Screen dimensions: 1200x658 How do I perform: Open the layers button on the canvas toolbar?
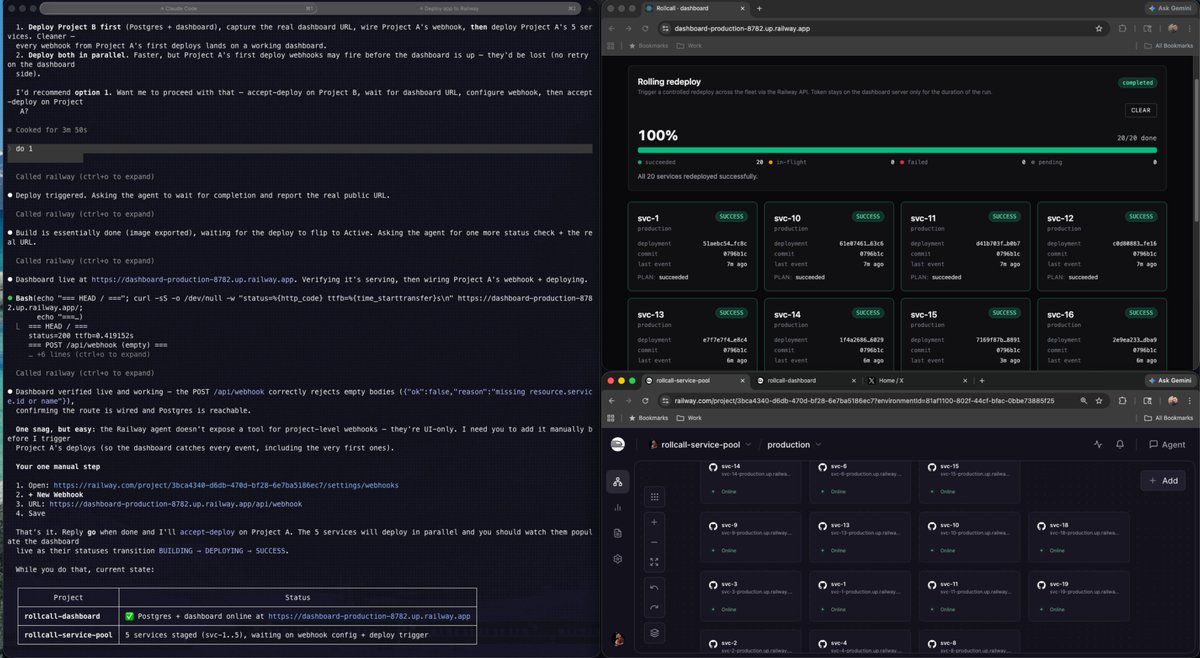coord(654,632)
